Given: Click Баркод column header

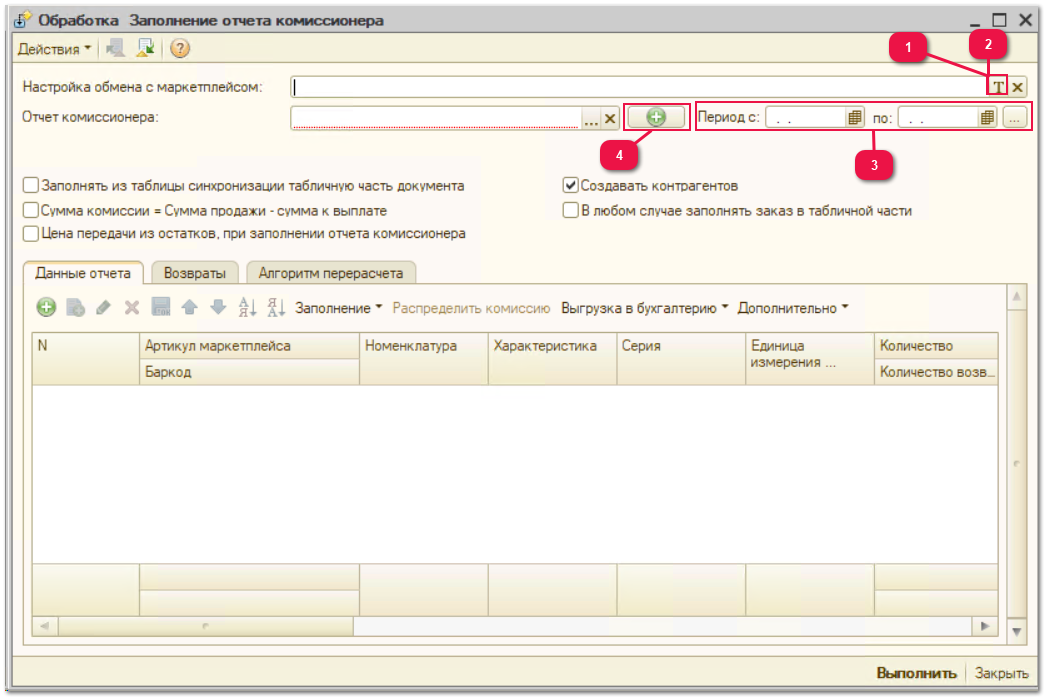Looking at the screenshot, I should pyautogui.click(x=249, y=372).
